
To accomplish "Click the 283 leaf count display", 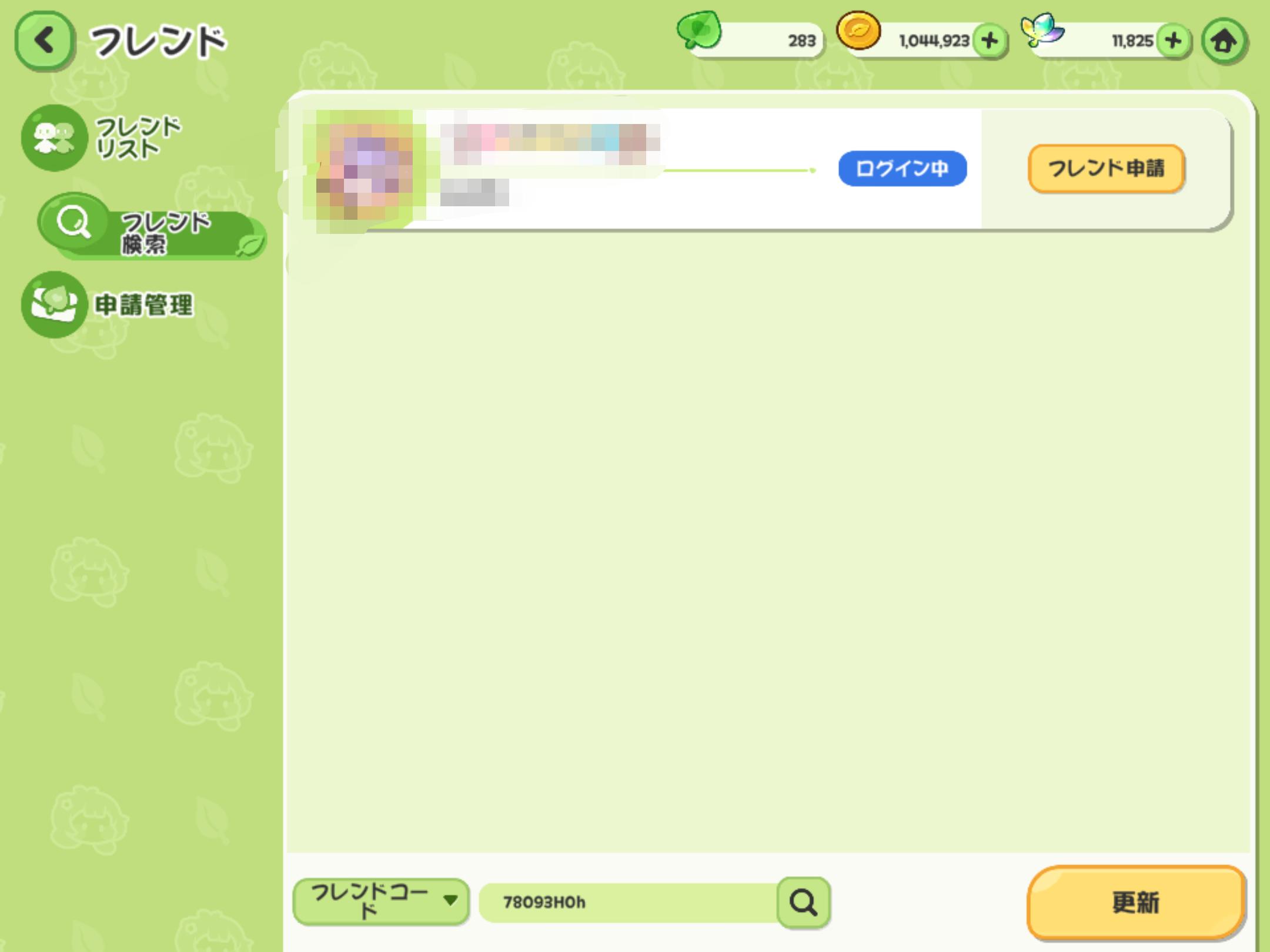I will pos(801,41).
